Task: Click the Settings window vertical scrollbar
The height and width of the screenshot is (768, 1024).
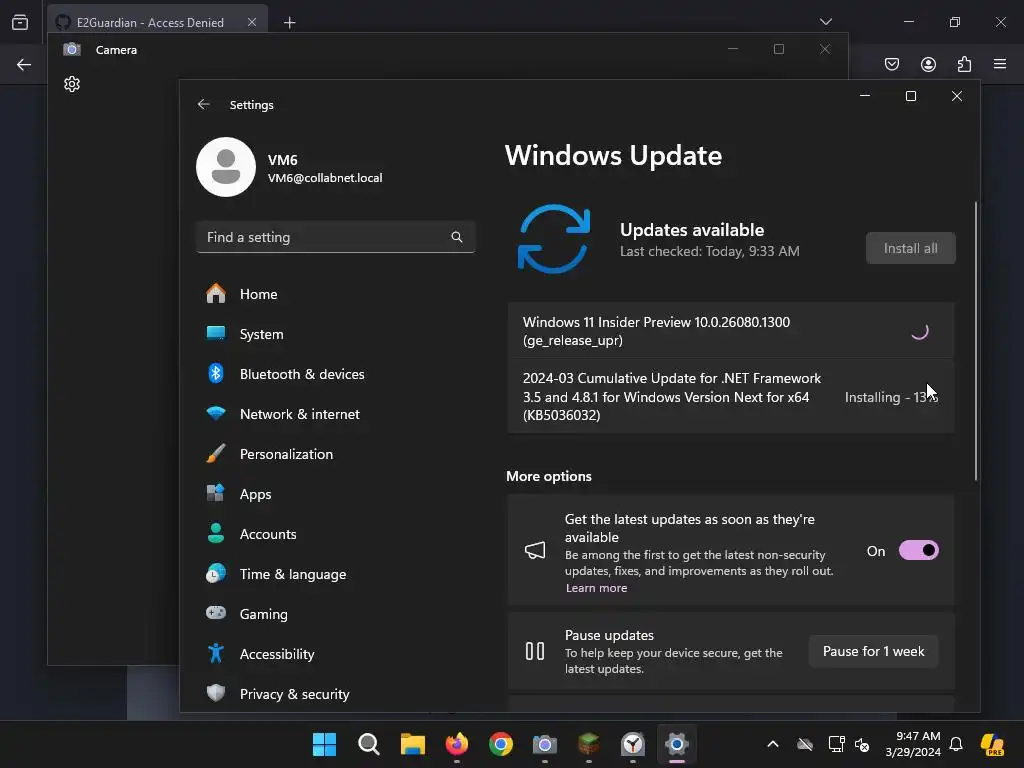Action: click(976, 342)
